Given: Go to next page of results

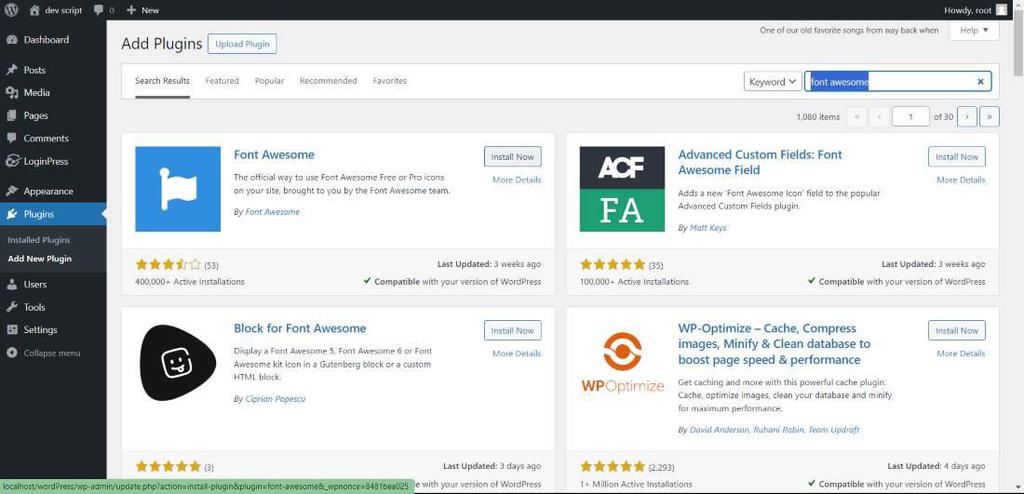Looking at the screenshot, I should (966, 117).
